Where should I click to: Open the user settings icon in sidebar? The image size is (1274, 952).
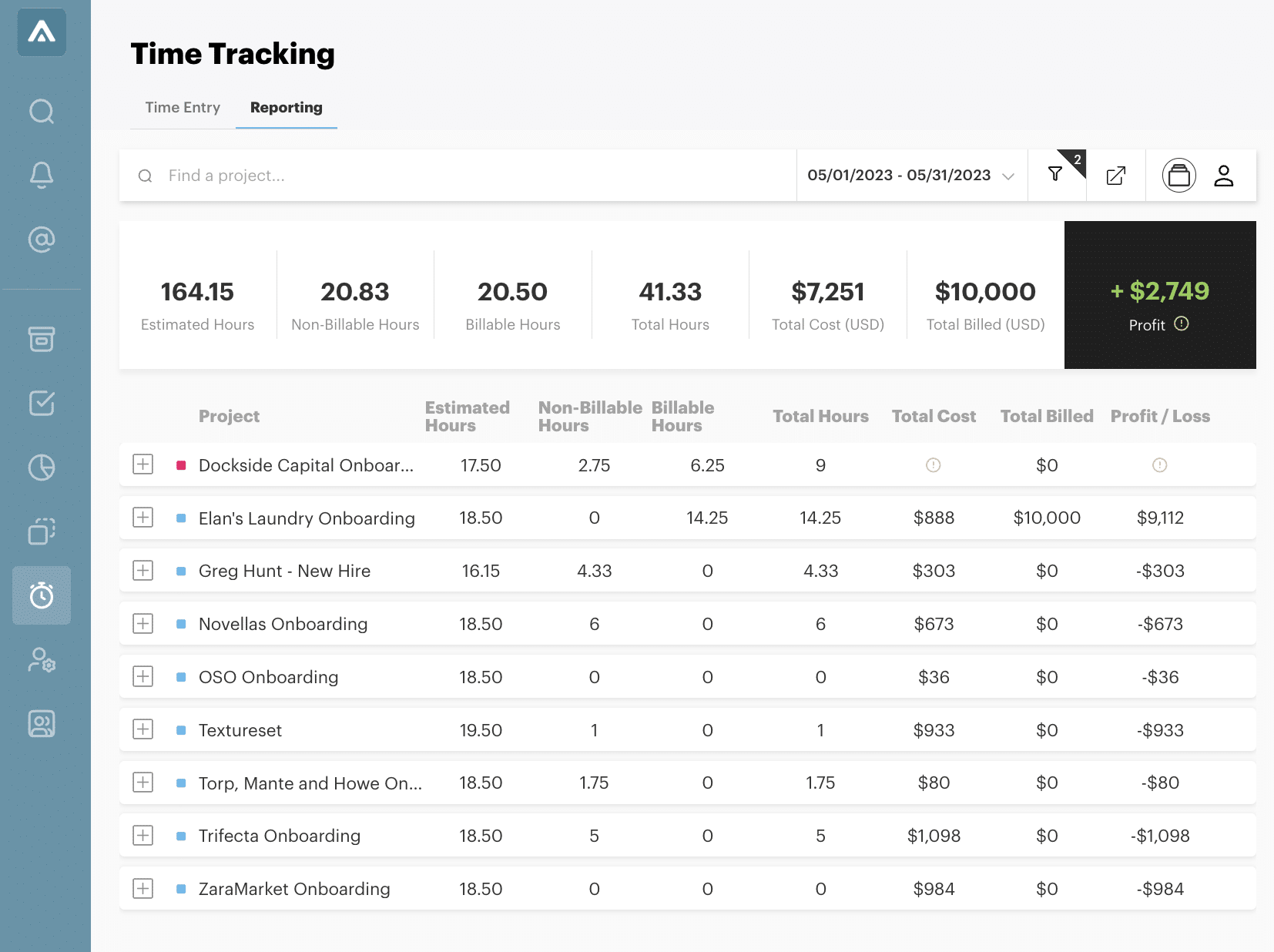coord(42,659)
